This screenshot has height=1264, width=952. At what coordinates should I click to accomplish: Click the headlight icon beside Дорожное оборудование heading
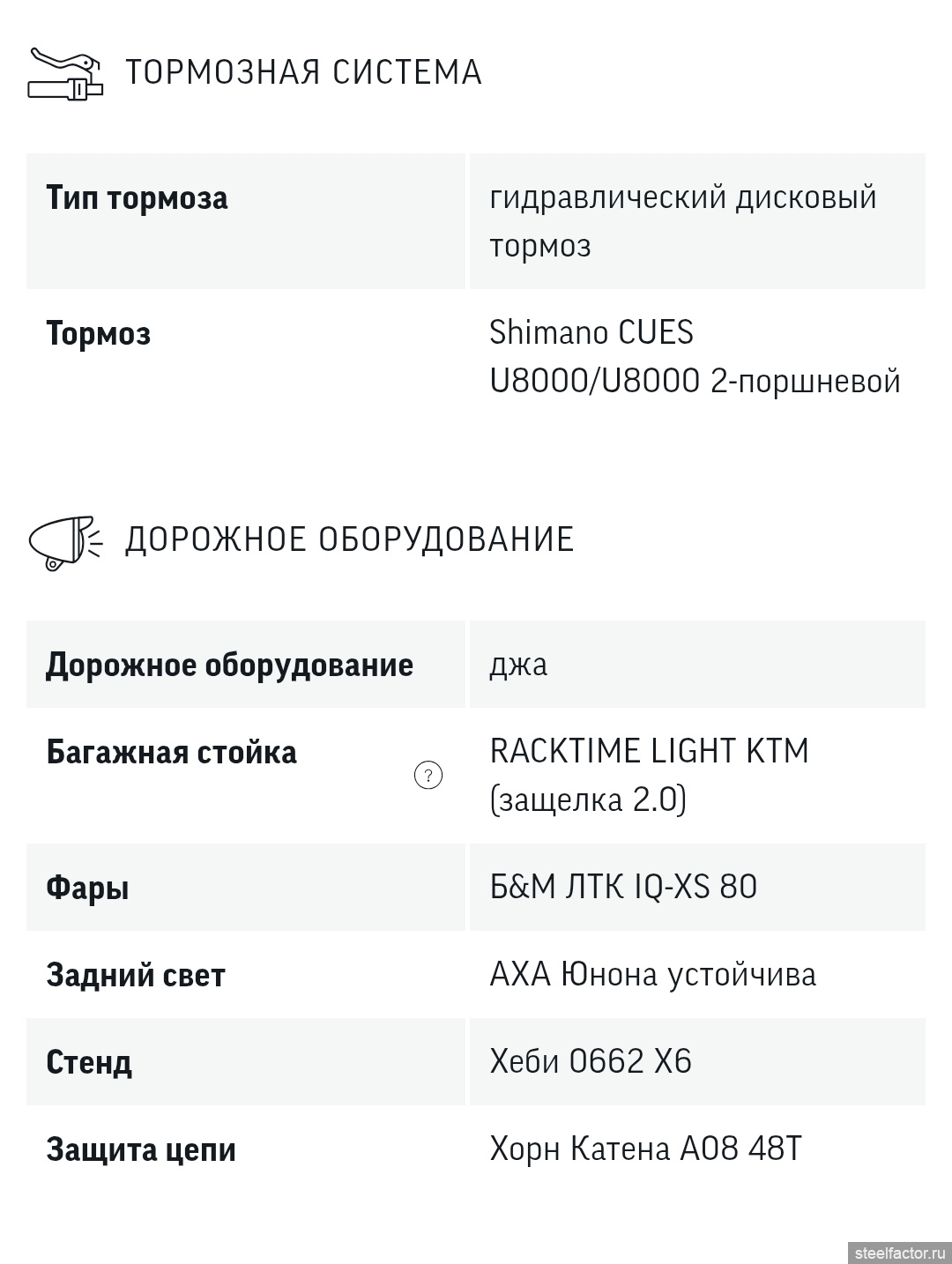65,540
